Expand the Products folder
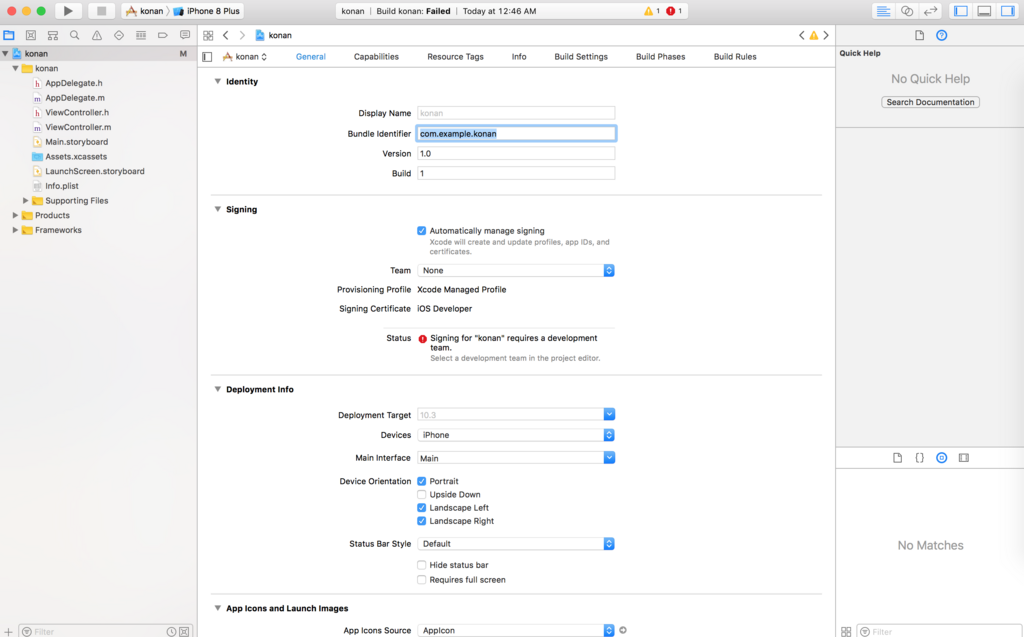The height and width of the screenshot is (637, 1024). pos(15,215)
